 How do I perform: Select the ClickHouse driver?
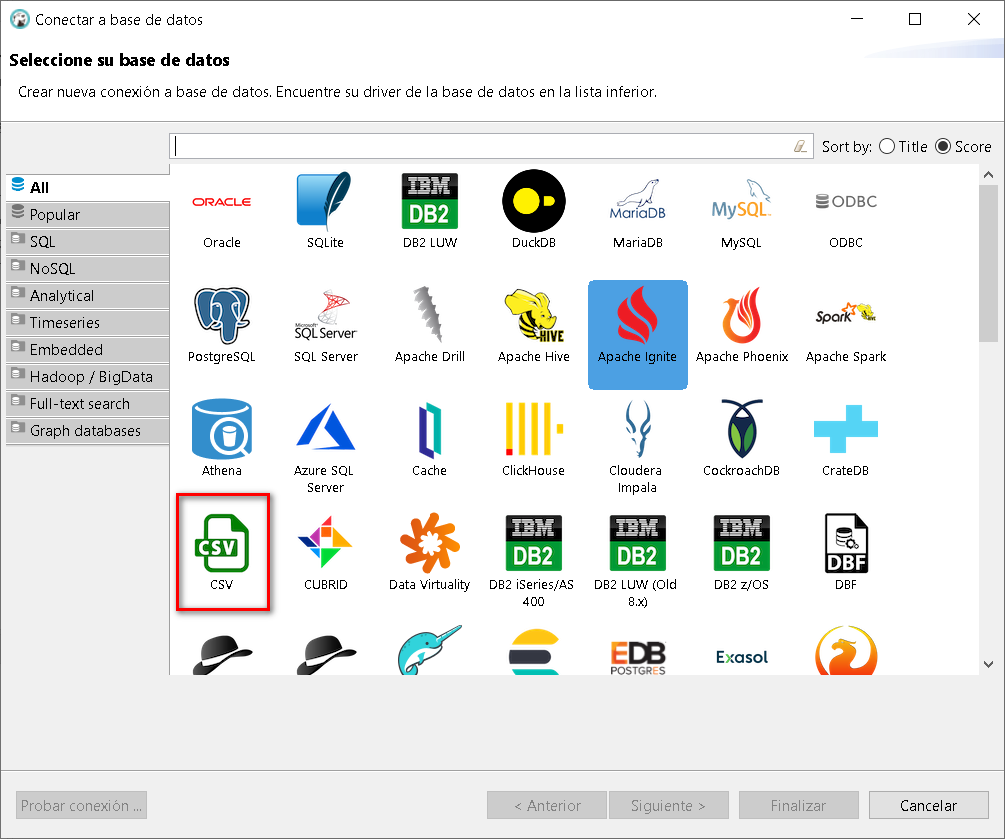[533, 439]
